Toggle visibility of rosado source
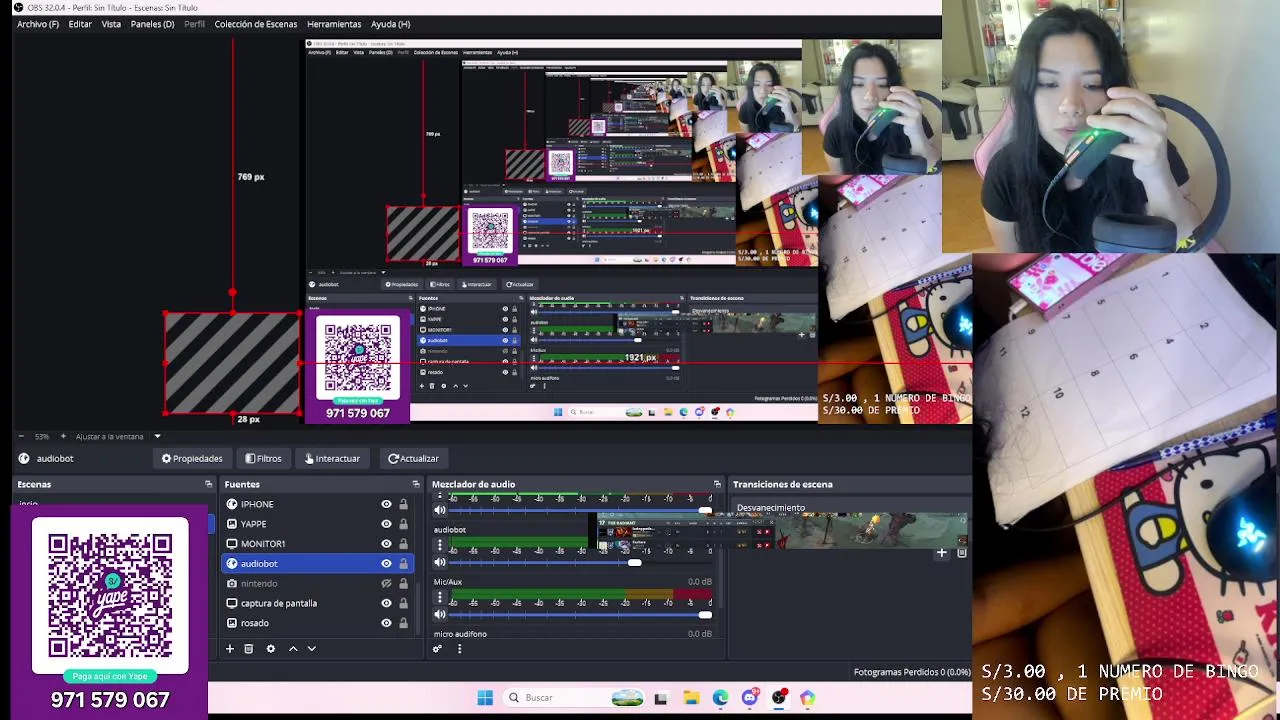Screen dimensions: 1280x720 pyautogui.click(x=386, y=623)
